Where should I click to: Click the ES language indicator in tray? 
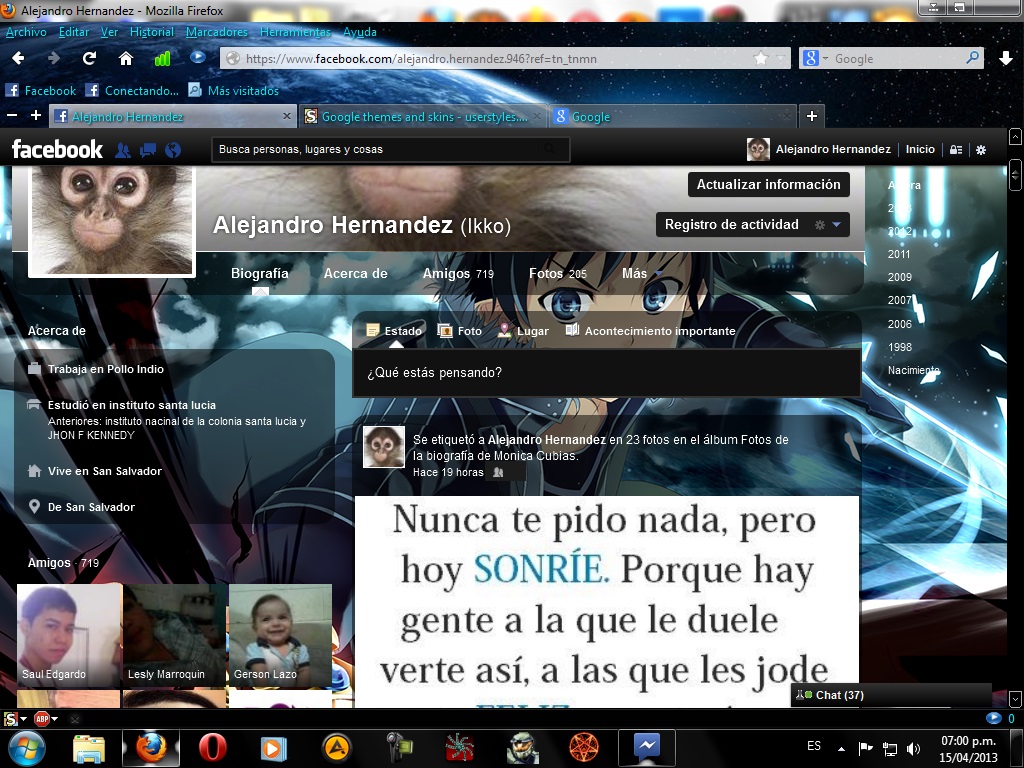814,746
